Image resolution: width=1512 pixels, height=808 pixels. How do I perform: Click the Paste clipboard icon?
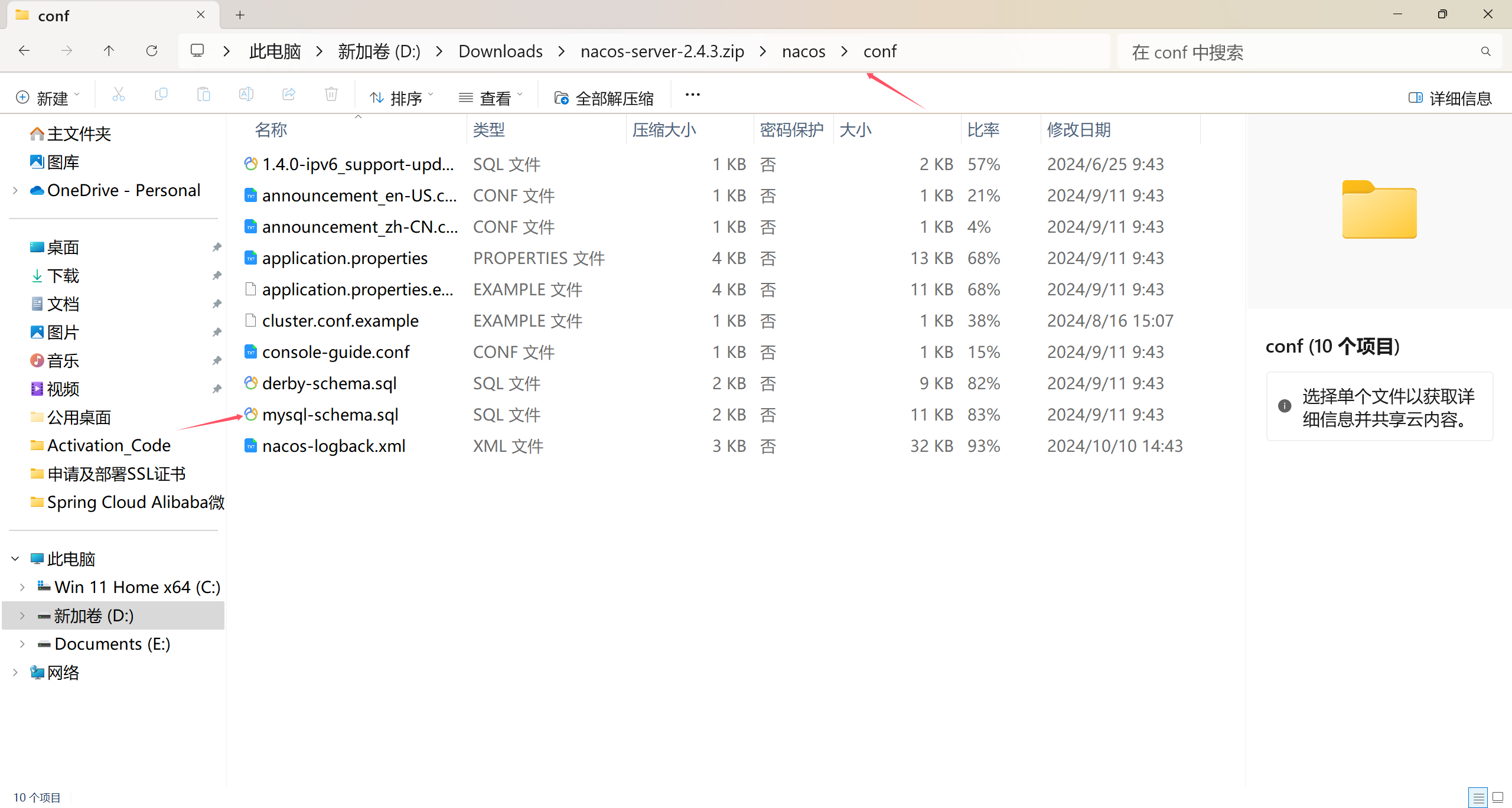204,95
